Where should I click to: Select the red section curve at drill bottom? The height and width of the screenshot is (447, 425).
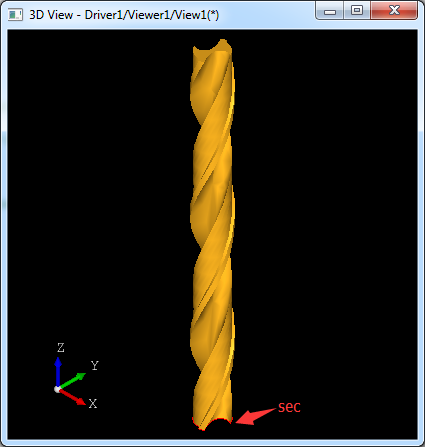212,424
